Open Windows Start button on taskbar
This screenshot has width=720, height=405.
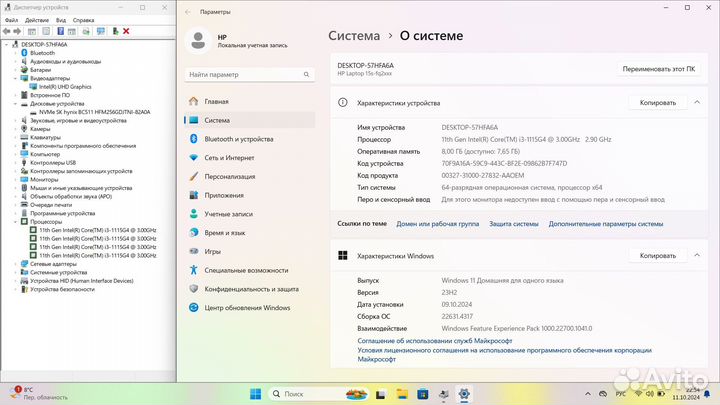point(256,394)
